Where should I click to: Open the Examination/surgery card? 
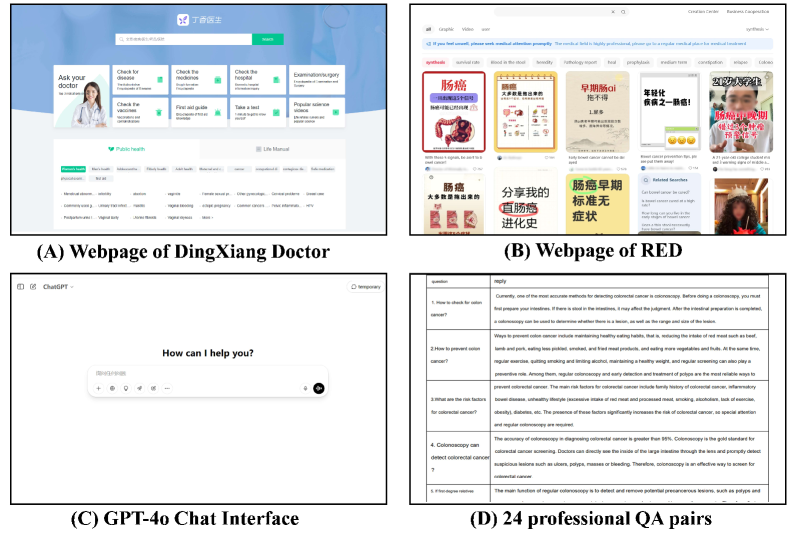click(x=317, y=79)
